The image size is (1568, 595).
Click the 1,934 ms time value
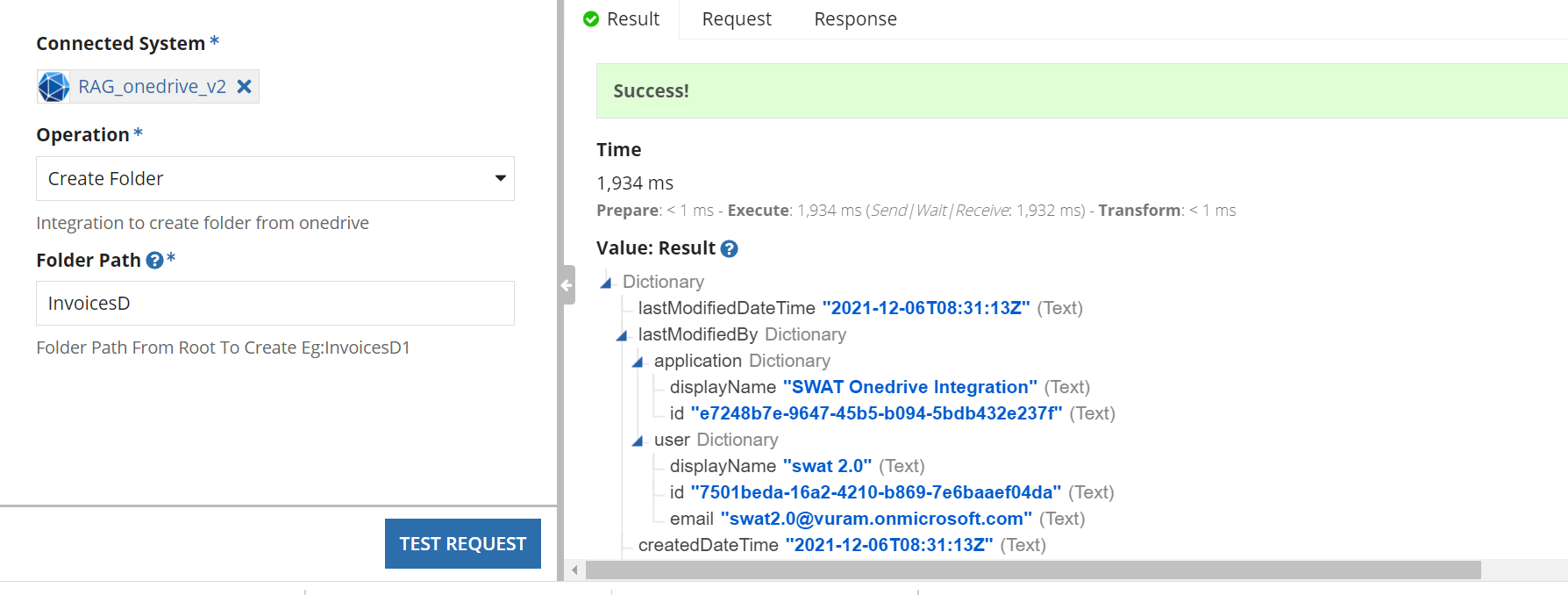(x=635, y=183)
